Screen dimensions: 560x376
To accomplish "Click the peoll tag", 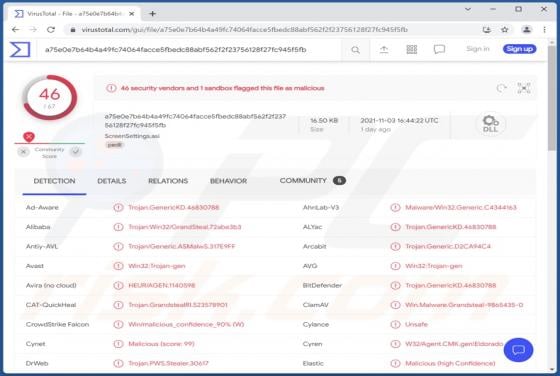I will tap(114, 145).
